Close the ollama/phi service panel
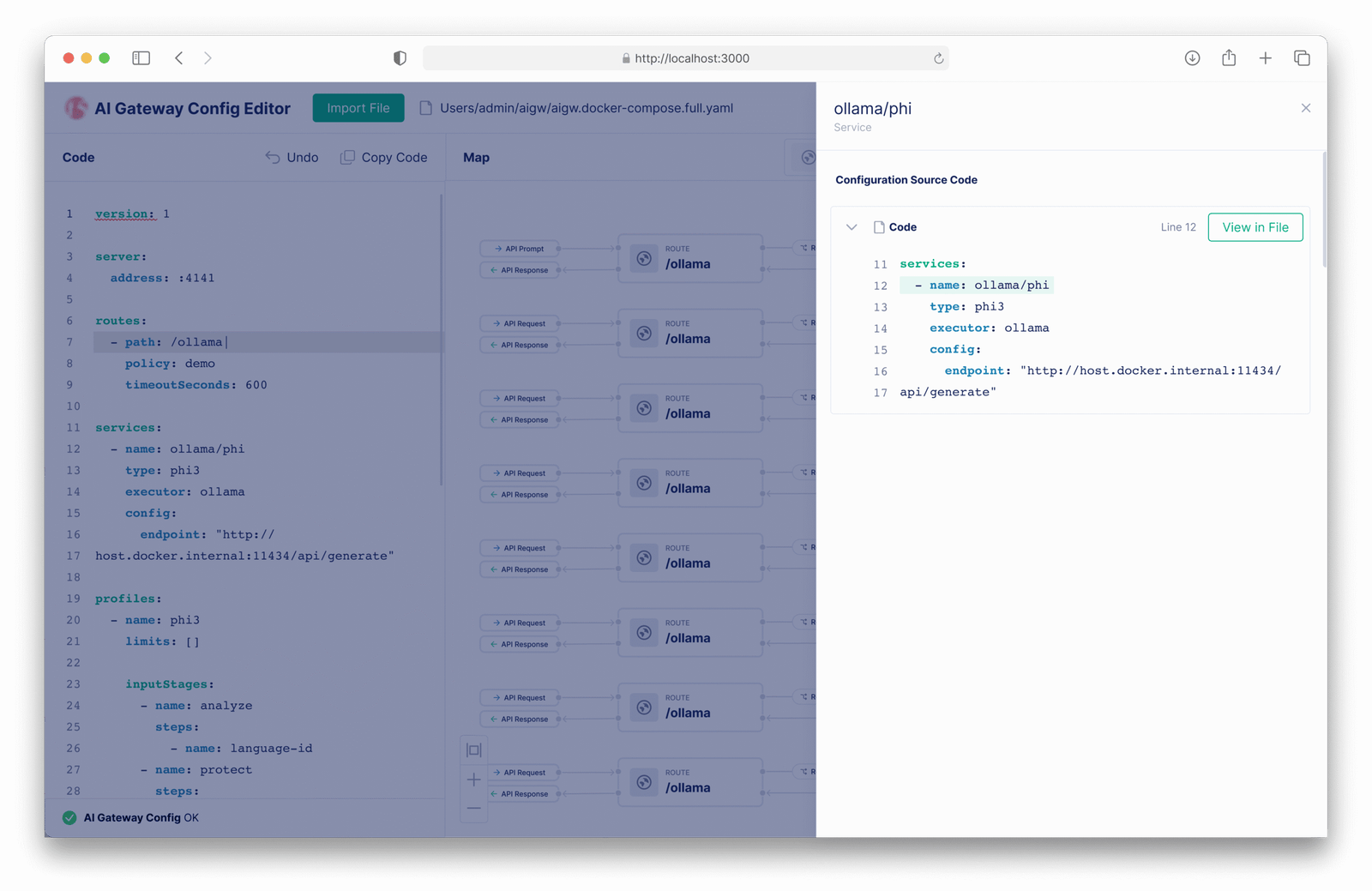 [1305, 108]
